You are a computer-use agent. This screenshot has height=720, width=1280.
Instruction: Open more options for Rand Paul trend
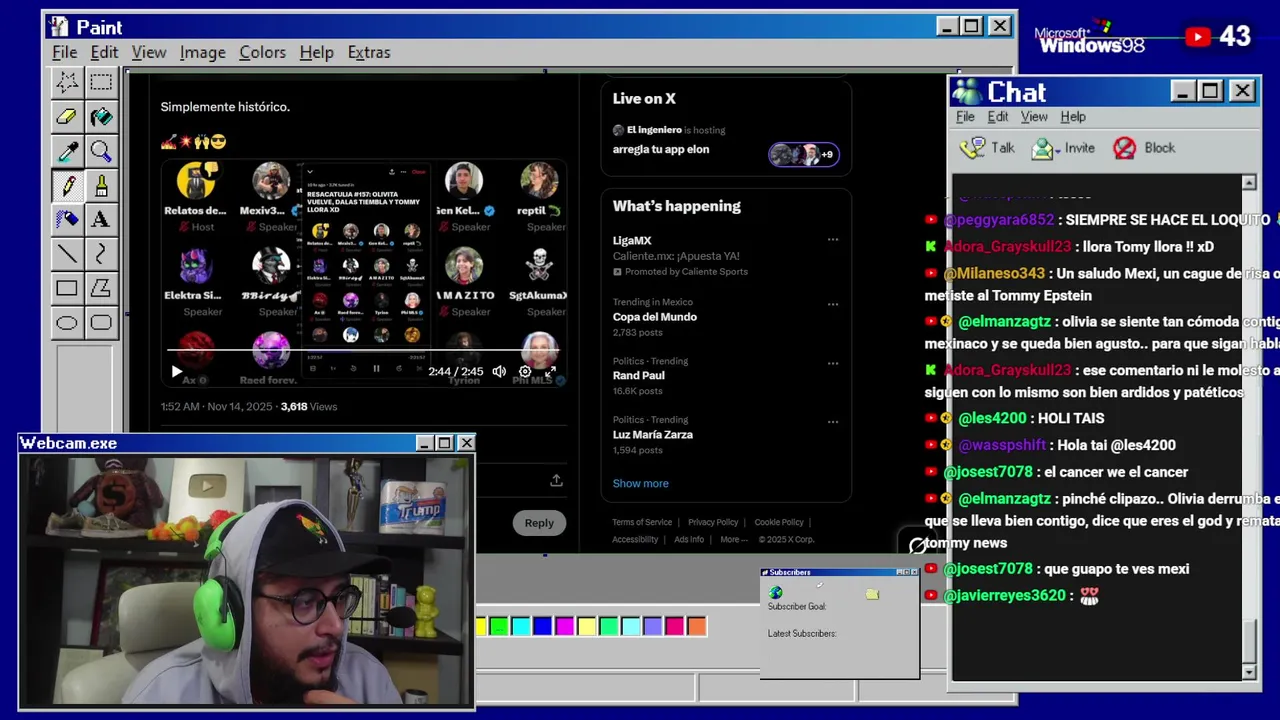tap(833, 363)
